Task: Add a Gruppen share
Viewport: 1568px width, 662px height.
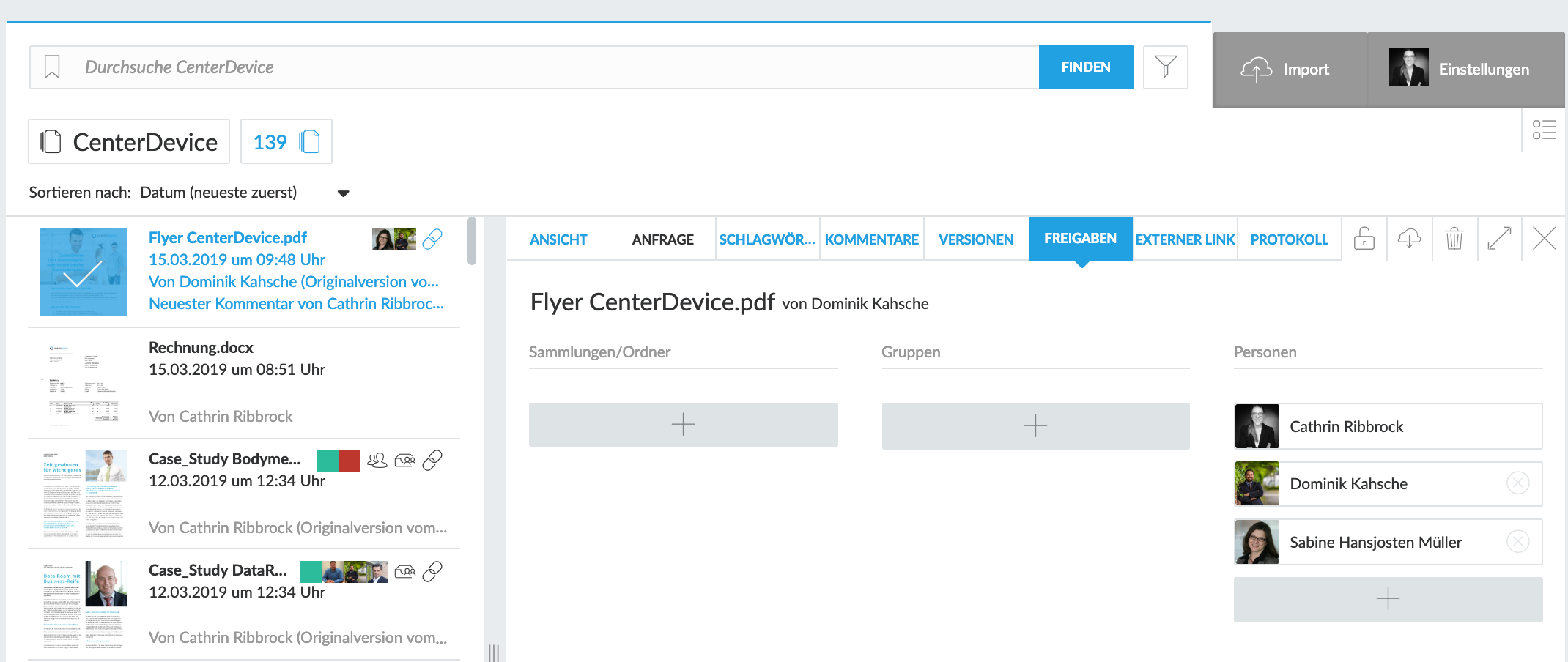Action: click(1035, 425)
